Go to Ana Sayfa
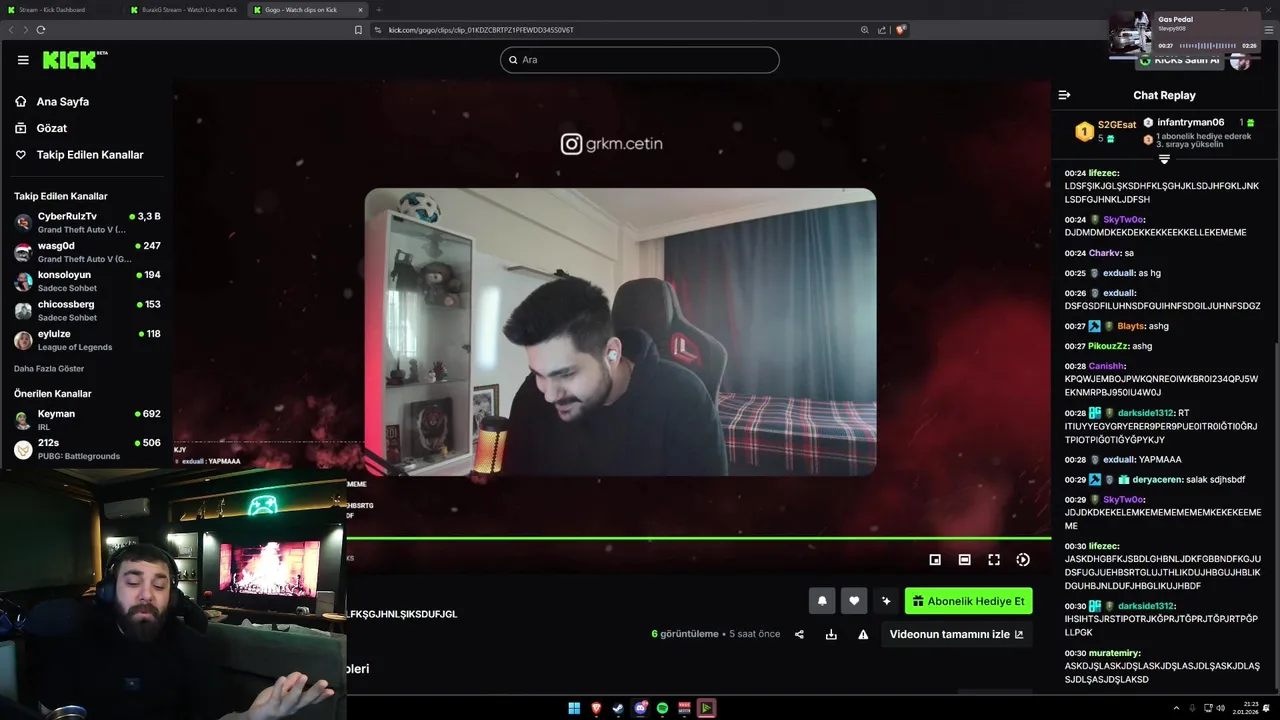Viewport: 1280px width, 720px height. point(62,102)
